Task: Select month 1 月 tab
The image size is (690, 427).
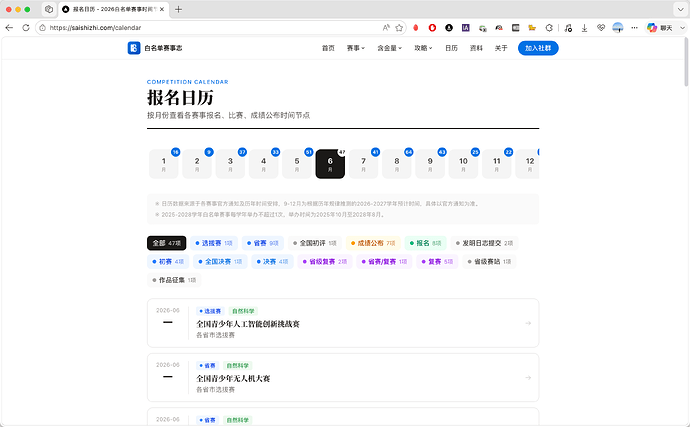Action: coord(164,164)
